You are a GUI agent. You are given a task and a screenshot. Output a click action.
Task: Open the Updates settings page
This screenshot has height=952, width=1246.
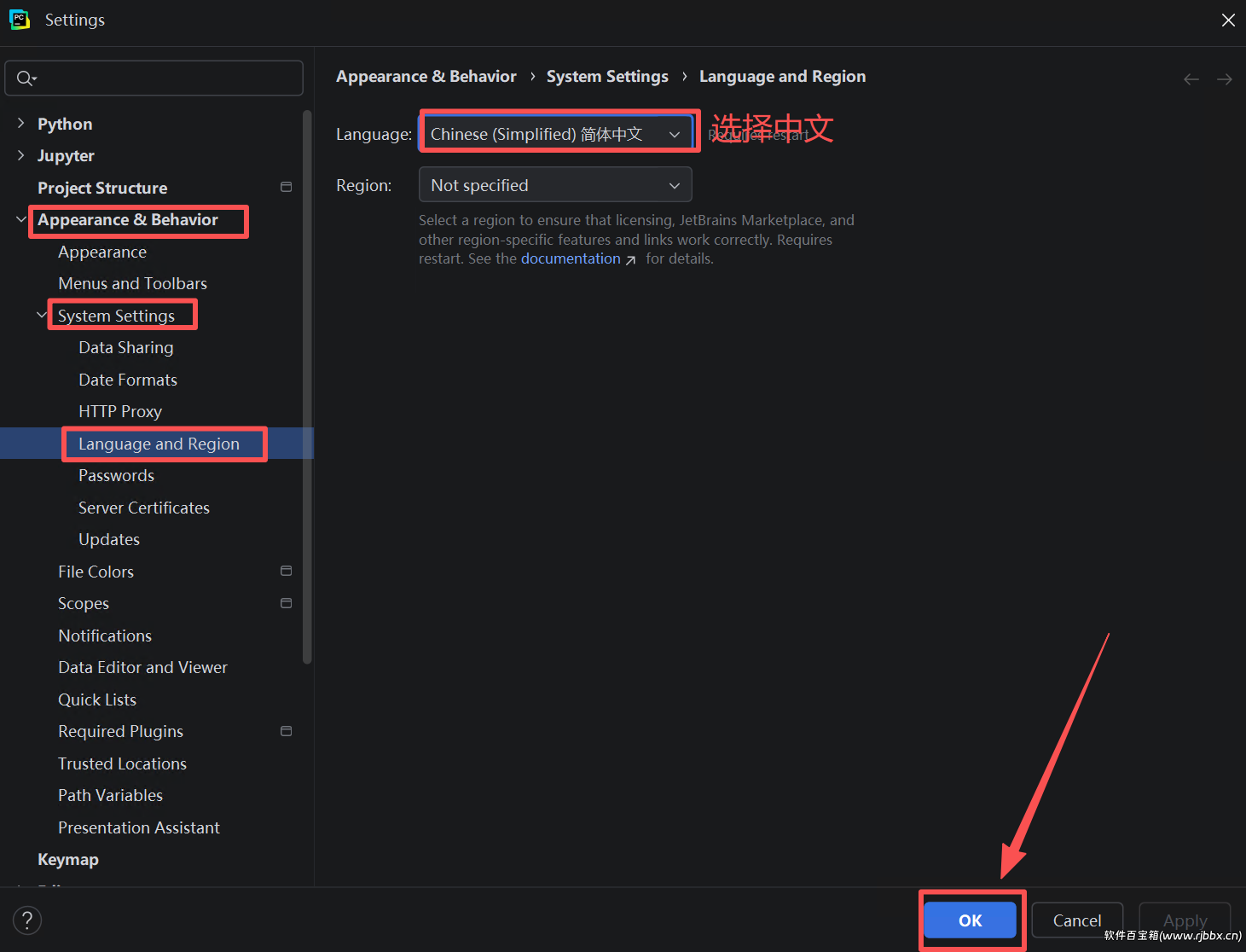109,539
